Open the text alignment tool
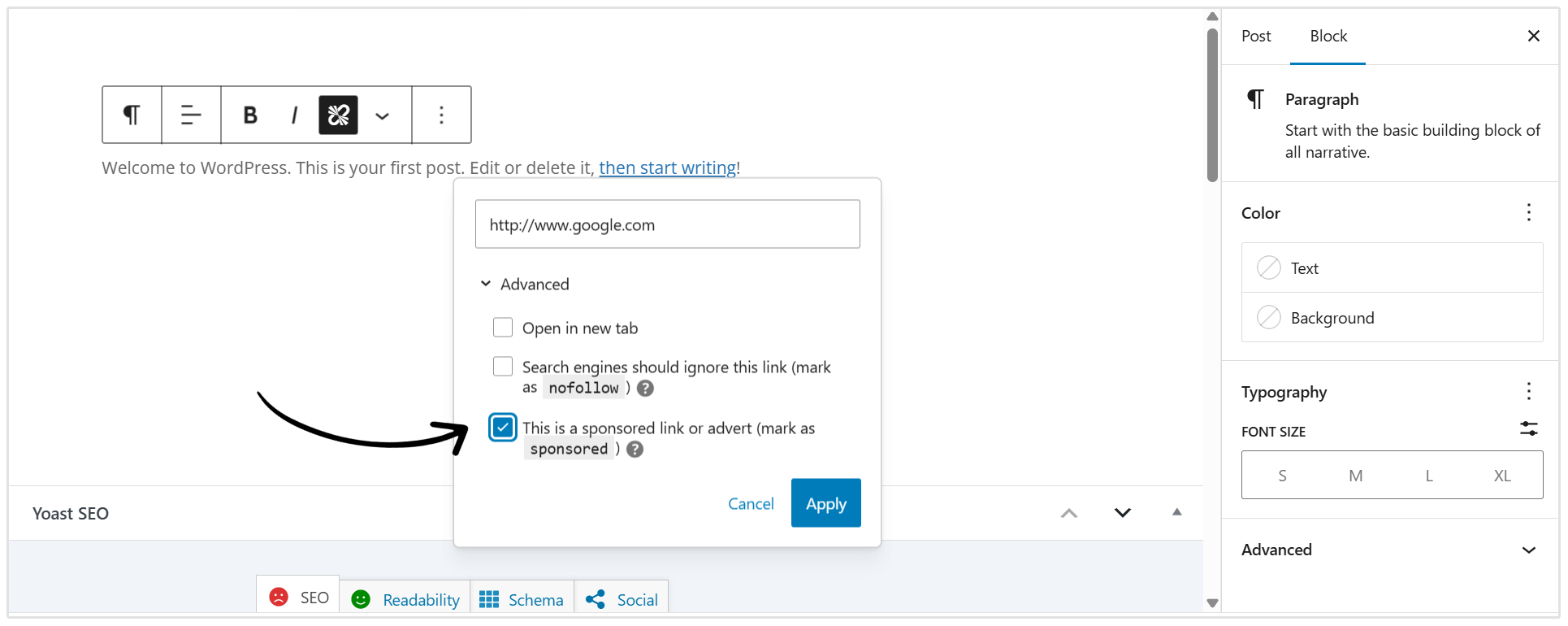Viewport: 1568px width, 626px height. point(191,115)
